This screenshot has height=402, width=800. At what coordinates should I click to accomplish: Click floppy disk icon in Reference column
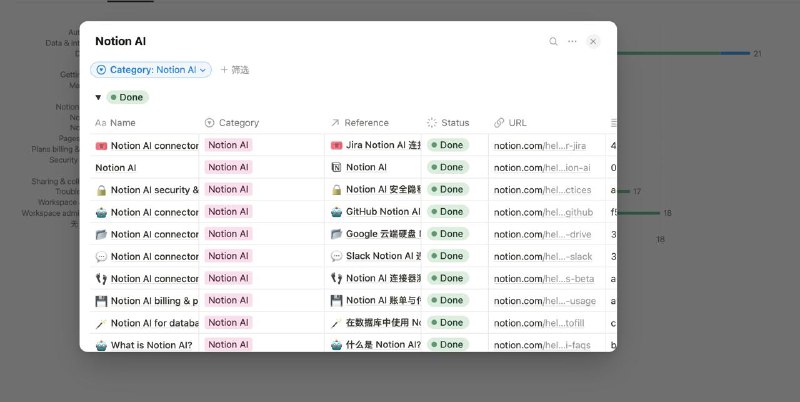coord(336,300)
